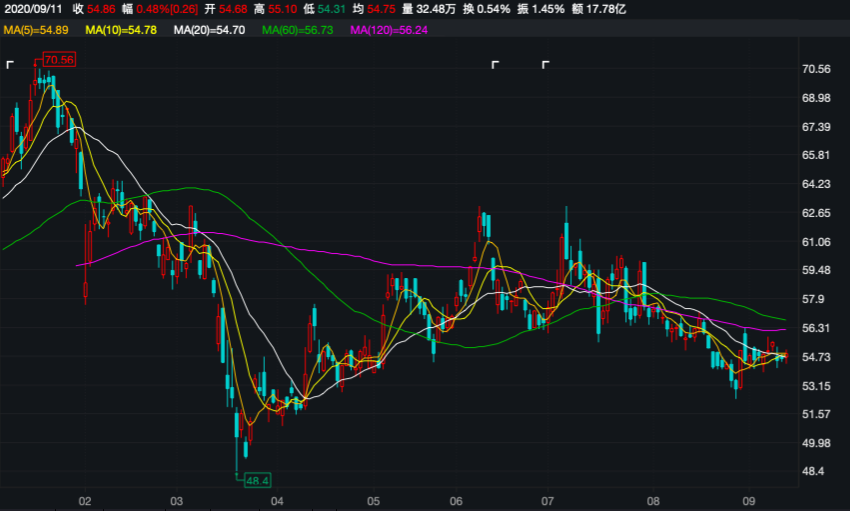Click the 03 month label on the time axis
This screenshot has height=511, width=850.
click(176, 501)
